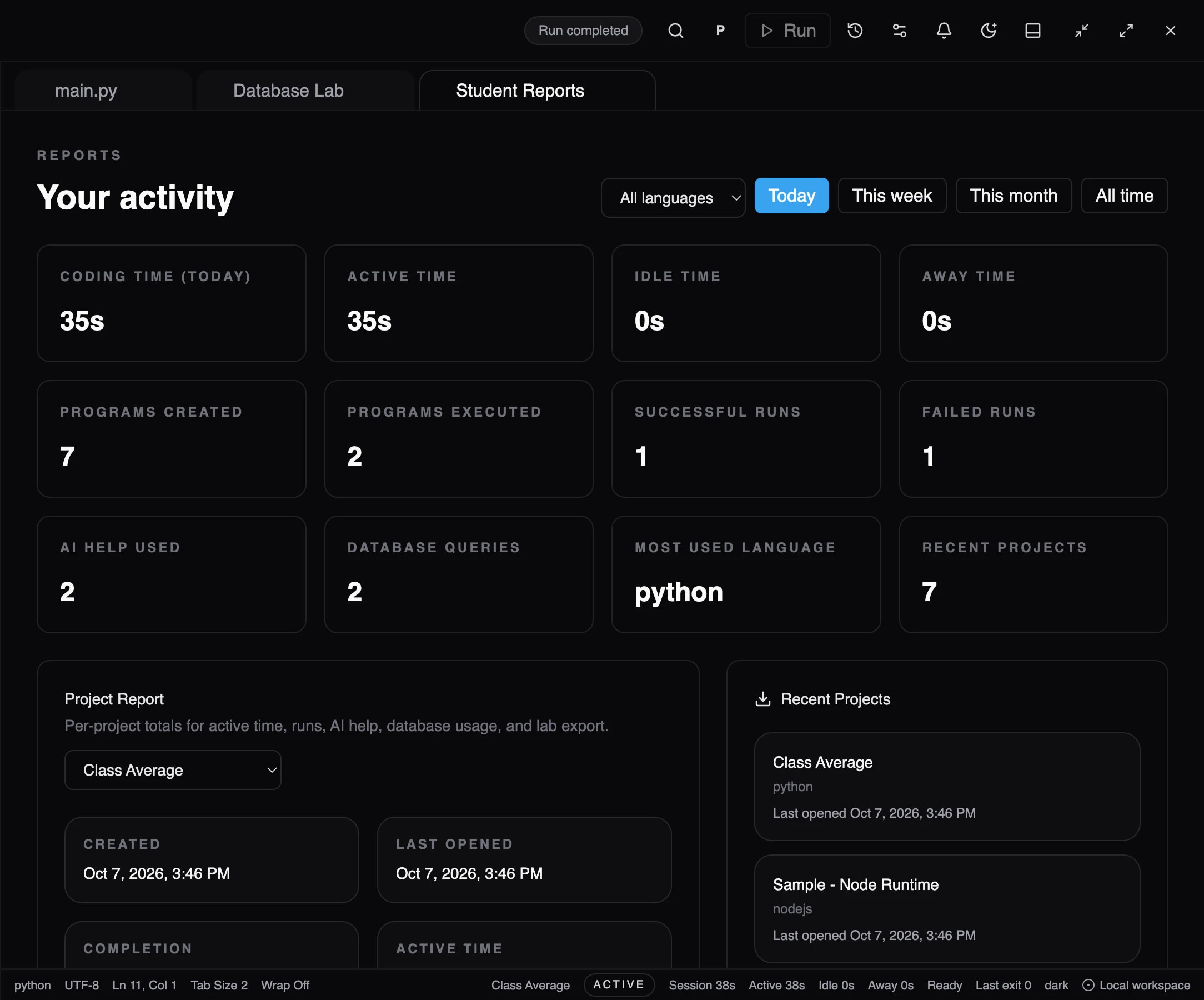Click python language in status bar
Screen dimensions: 1204x1000
33,985
